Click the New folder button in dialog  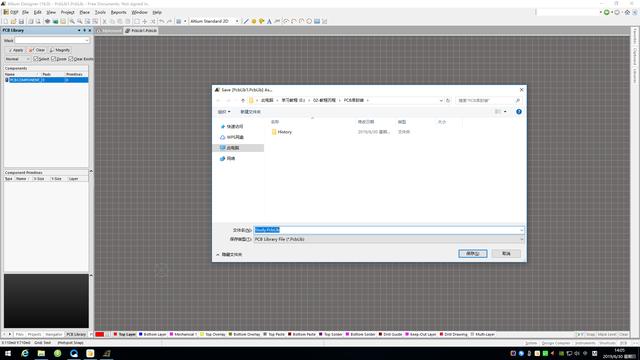click(x=250, y=111)
